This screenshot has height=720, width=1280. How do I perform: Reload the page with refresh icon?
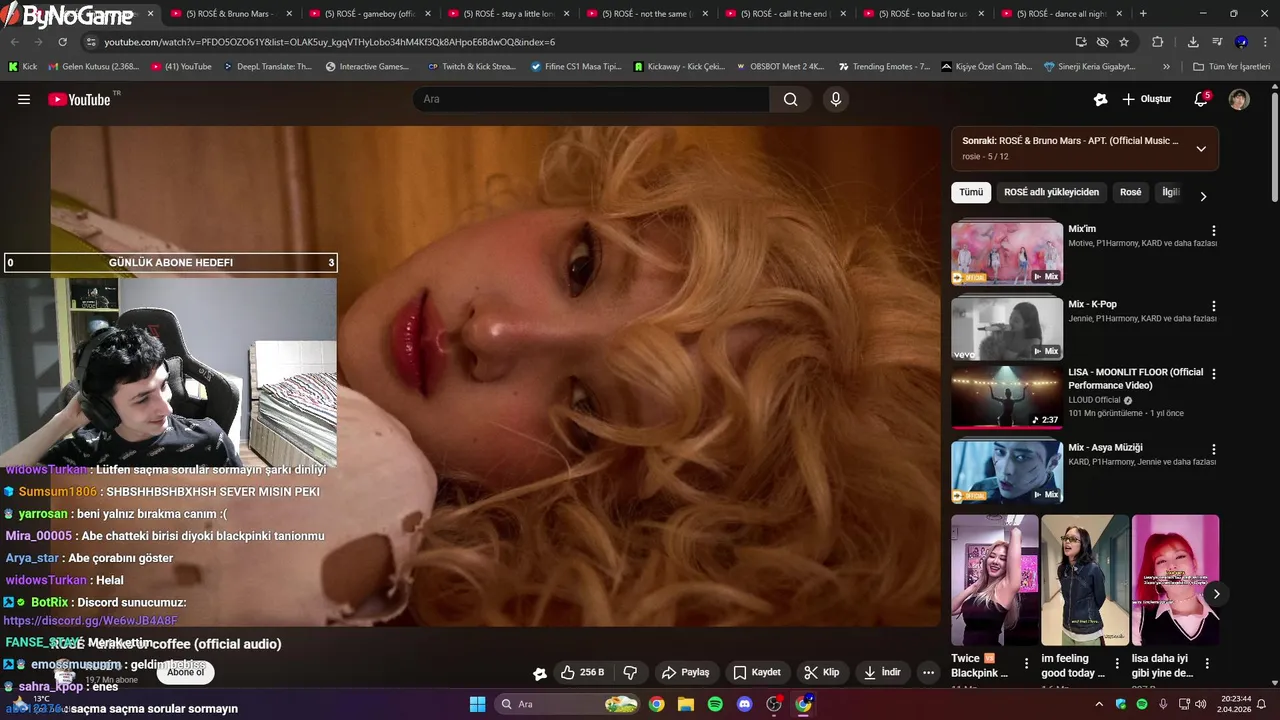tap(63, 42)
